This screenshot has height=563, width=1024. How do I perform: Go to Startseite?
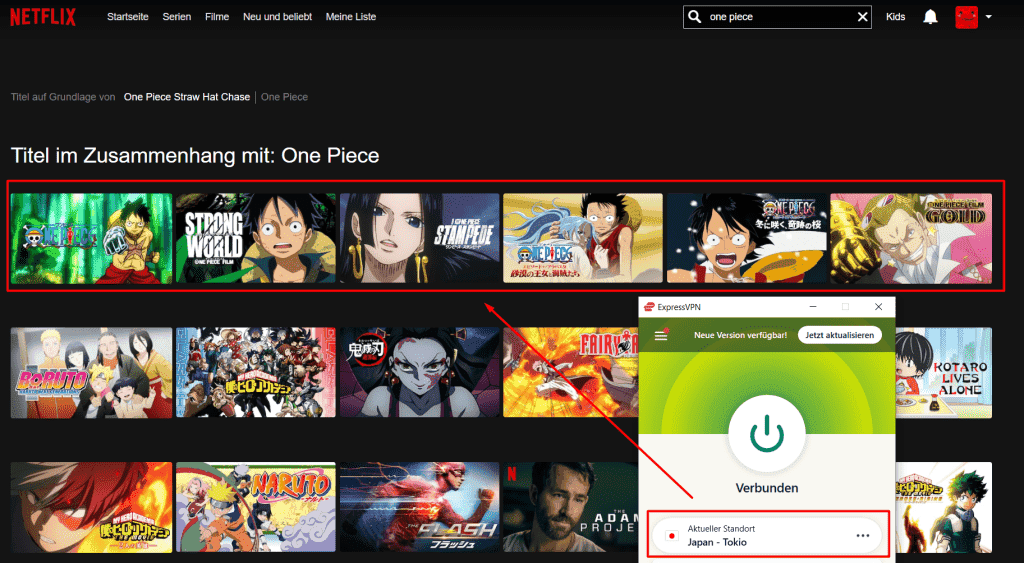[127, 17]
